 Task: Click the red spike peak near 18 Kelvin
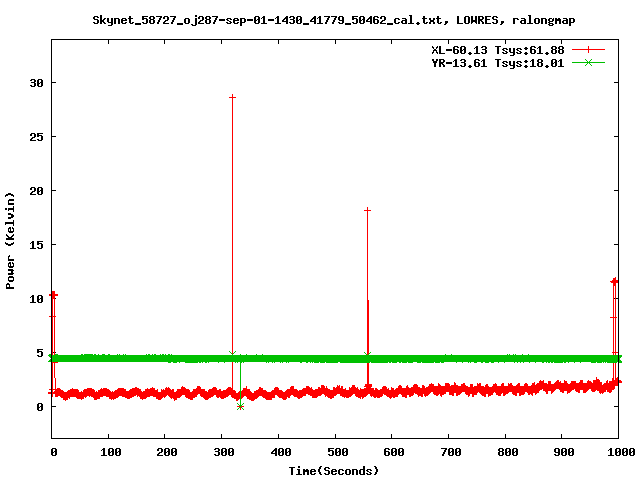[x=367, y=210]
